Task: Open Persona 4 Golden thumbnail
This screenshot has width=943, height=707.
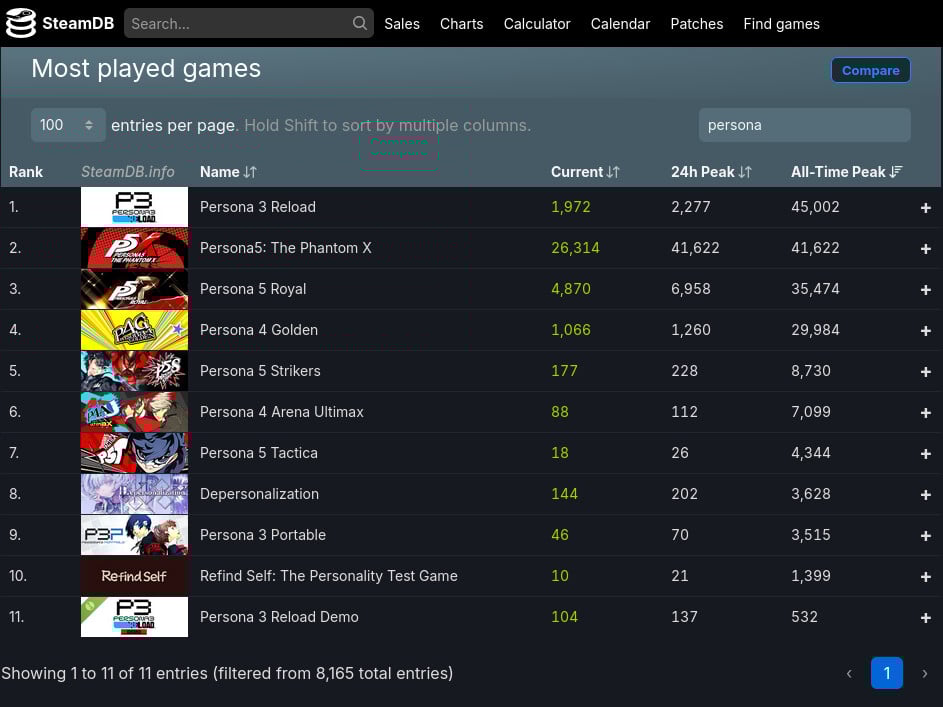Action: (134, 329)
